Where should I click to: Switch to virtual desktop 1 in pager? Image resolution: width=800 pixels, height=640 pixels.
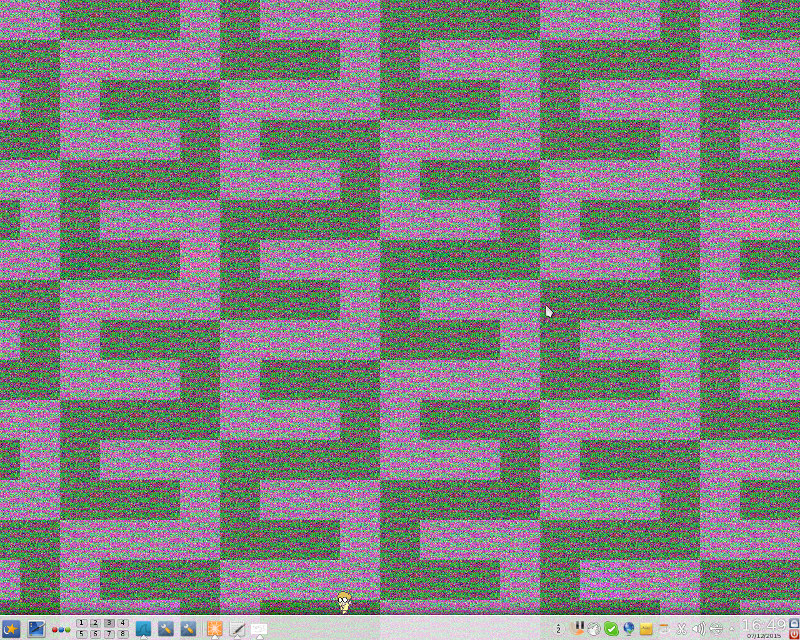coord(81,623)
